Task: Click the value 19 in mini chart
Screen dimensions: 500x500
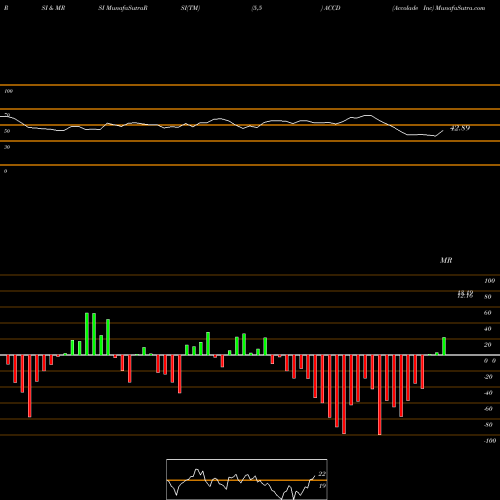Action: [322, 486]
